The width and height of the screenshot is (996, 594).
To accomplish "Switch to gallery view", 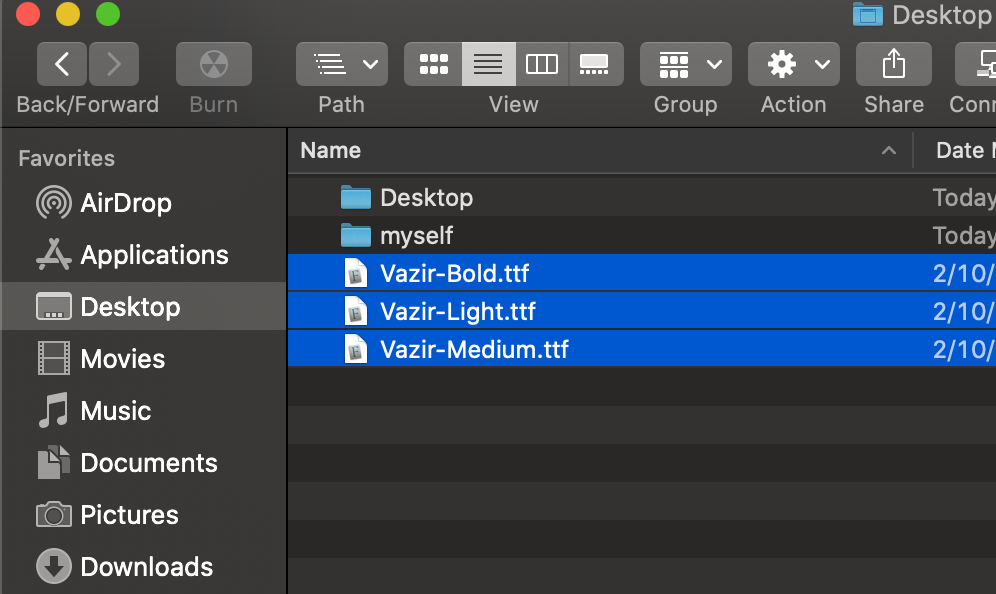I will click(595, 63).
